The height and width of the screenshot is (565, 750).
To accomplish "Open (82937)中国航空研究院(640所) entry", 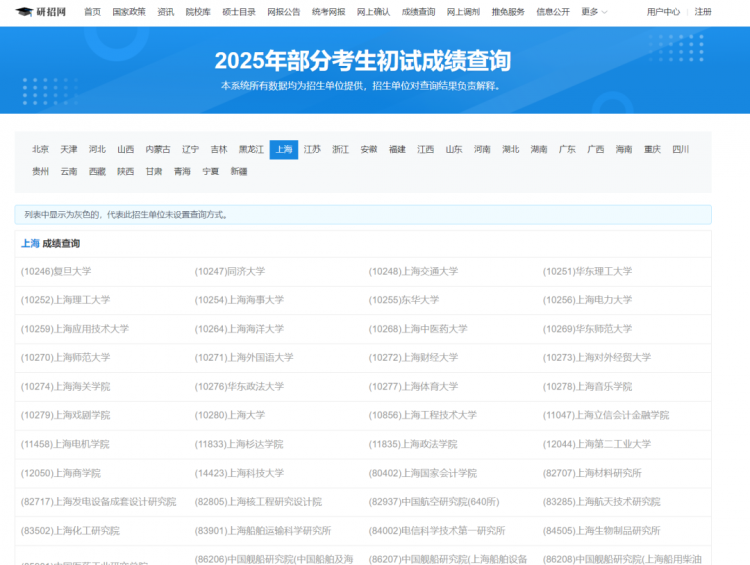I will [434, 501].
